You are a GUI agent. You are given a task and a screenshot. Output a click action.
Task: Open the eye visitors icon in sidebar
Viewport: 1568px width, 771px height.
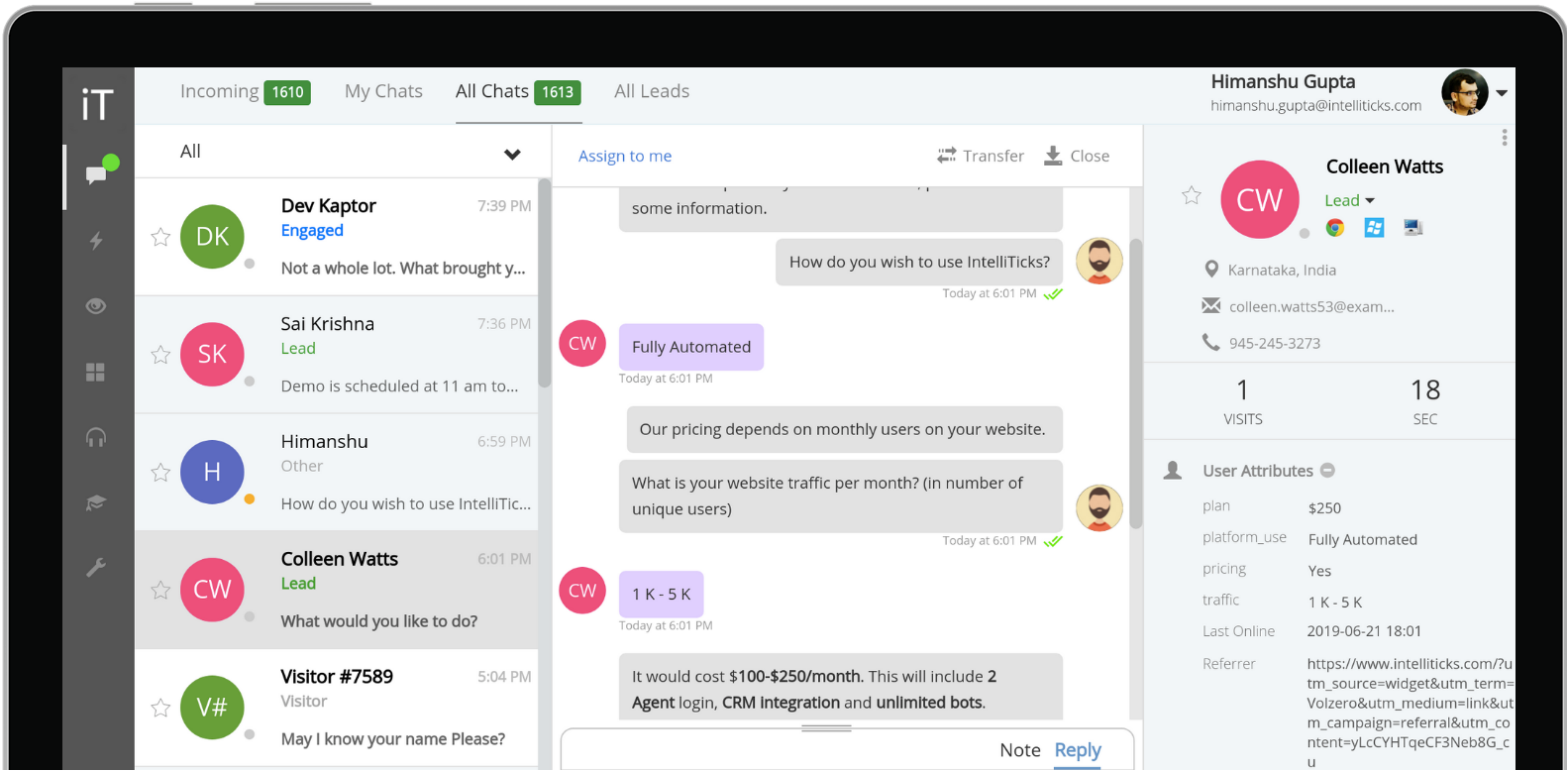click(x=96, y=306)
